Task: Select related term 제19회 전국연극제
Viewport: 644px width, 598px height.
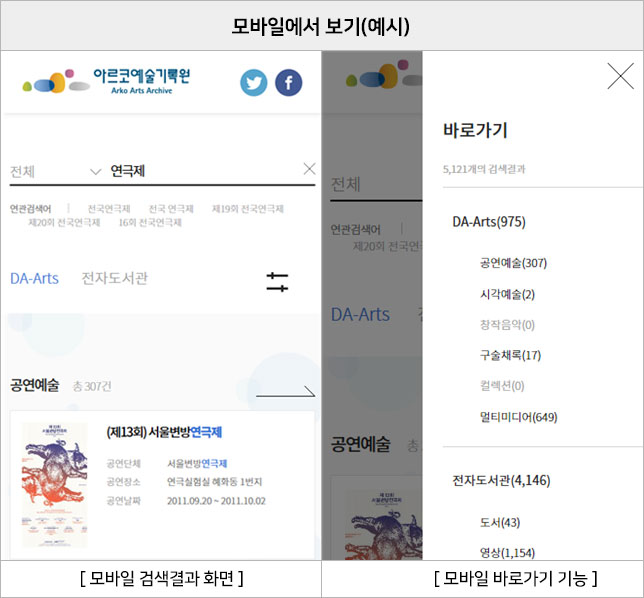Action: [248, 209]
